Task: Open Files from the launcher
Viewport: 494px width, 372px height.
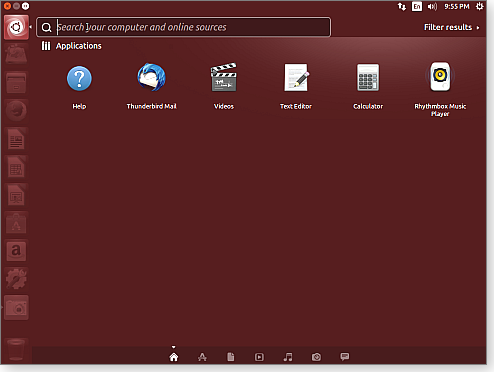Action: pyautogui.click(x=16, y=83)
